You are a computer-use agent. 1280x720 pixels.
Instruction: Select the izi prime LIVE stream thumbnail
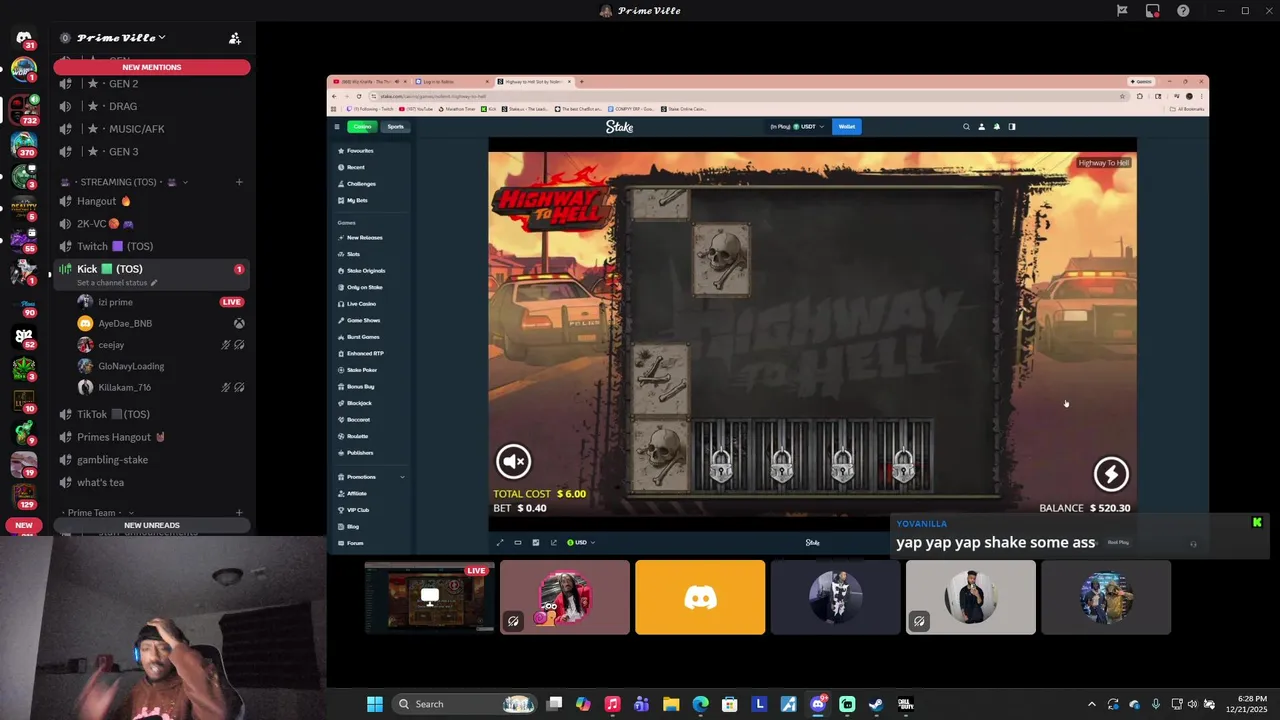click(x=430, y=597)
